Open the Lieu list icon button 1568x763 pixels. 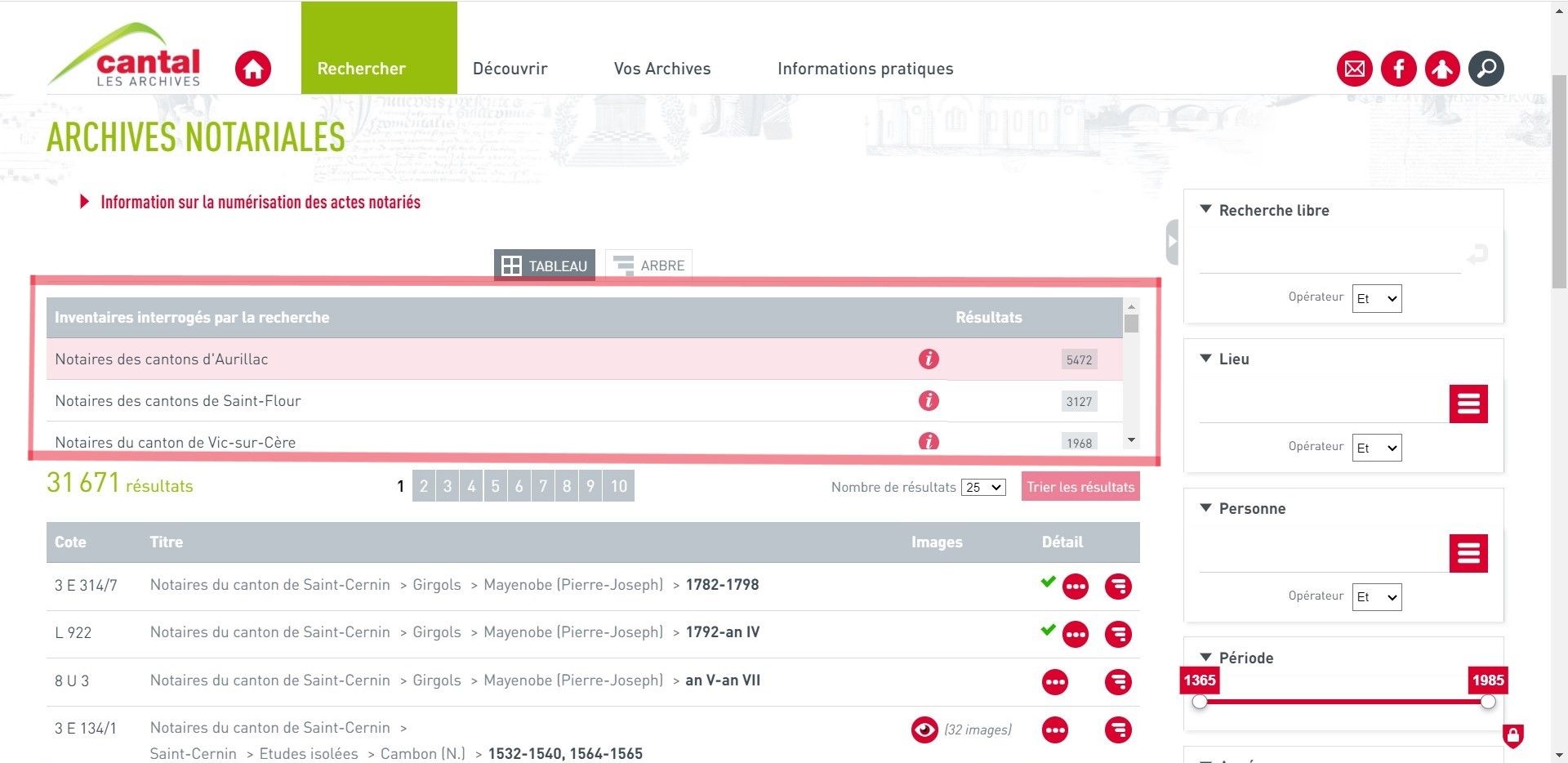(x=1468, y=404)
